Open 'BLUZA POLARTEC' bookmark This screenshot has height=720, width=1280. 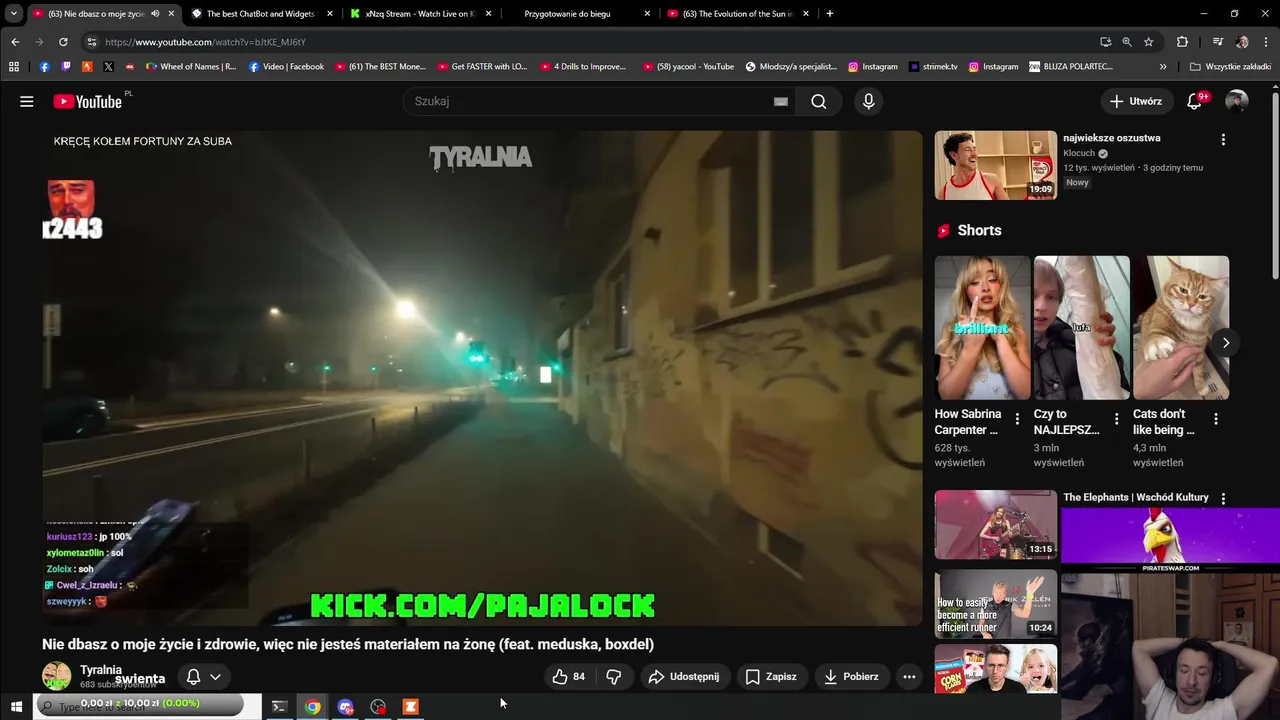point(1071,67)
